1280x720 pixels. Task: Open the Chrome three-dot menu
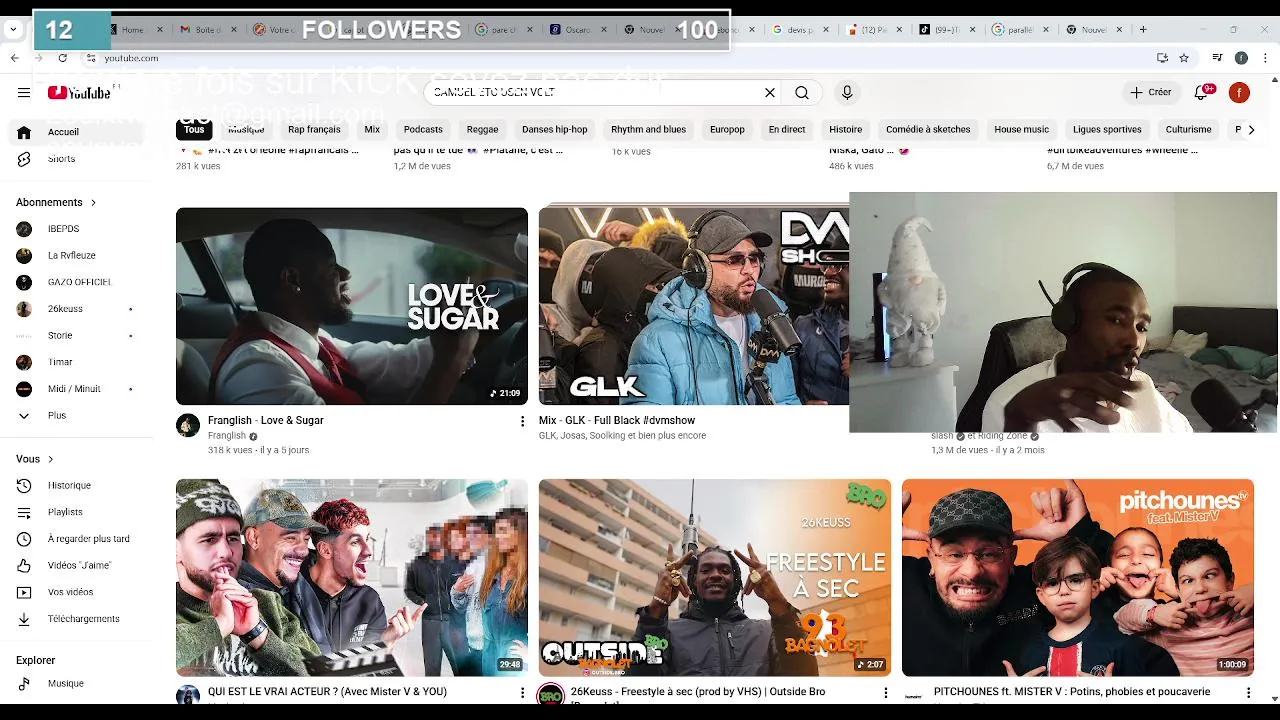1265,58
